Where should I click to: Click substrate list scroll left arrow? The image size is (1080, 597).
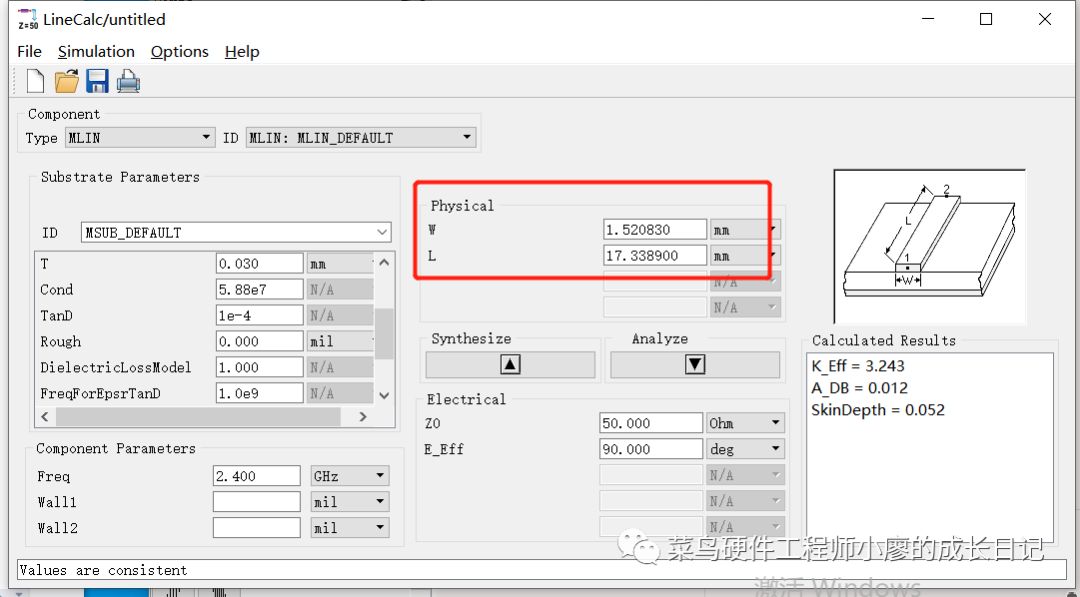pos(45,417)
